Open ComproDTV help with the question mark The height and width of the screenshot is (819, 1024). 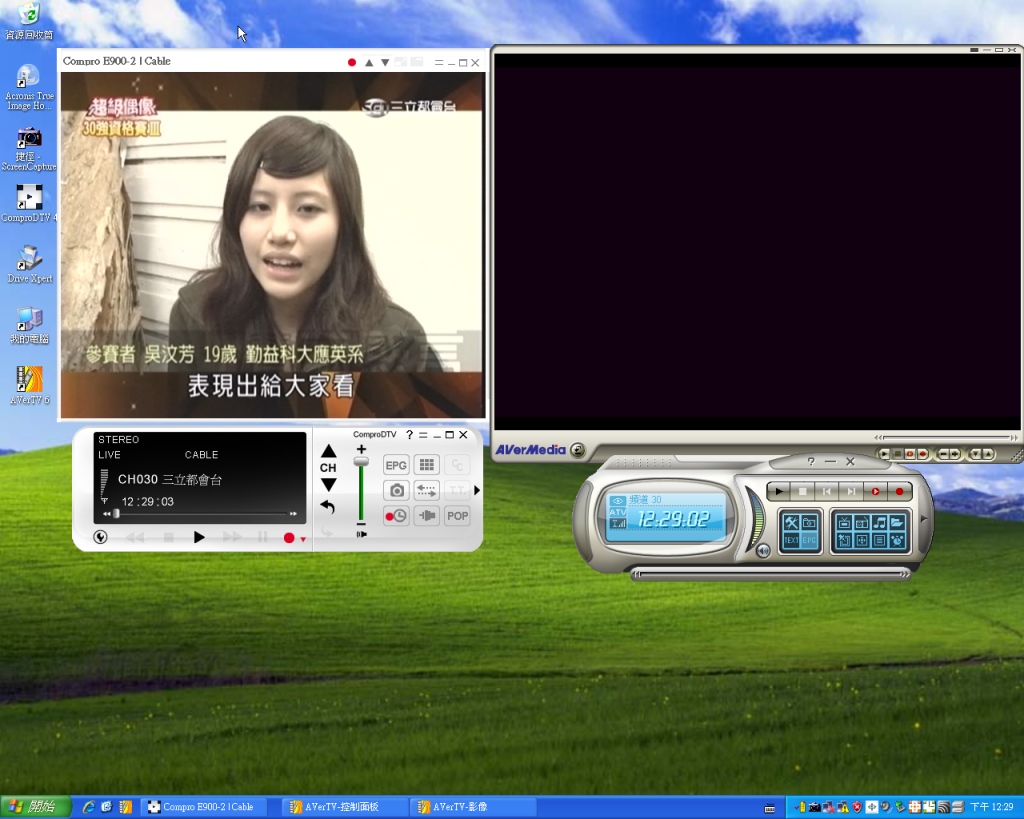[409, 435]
